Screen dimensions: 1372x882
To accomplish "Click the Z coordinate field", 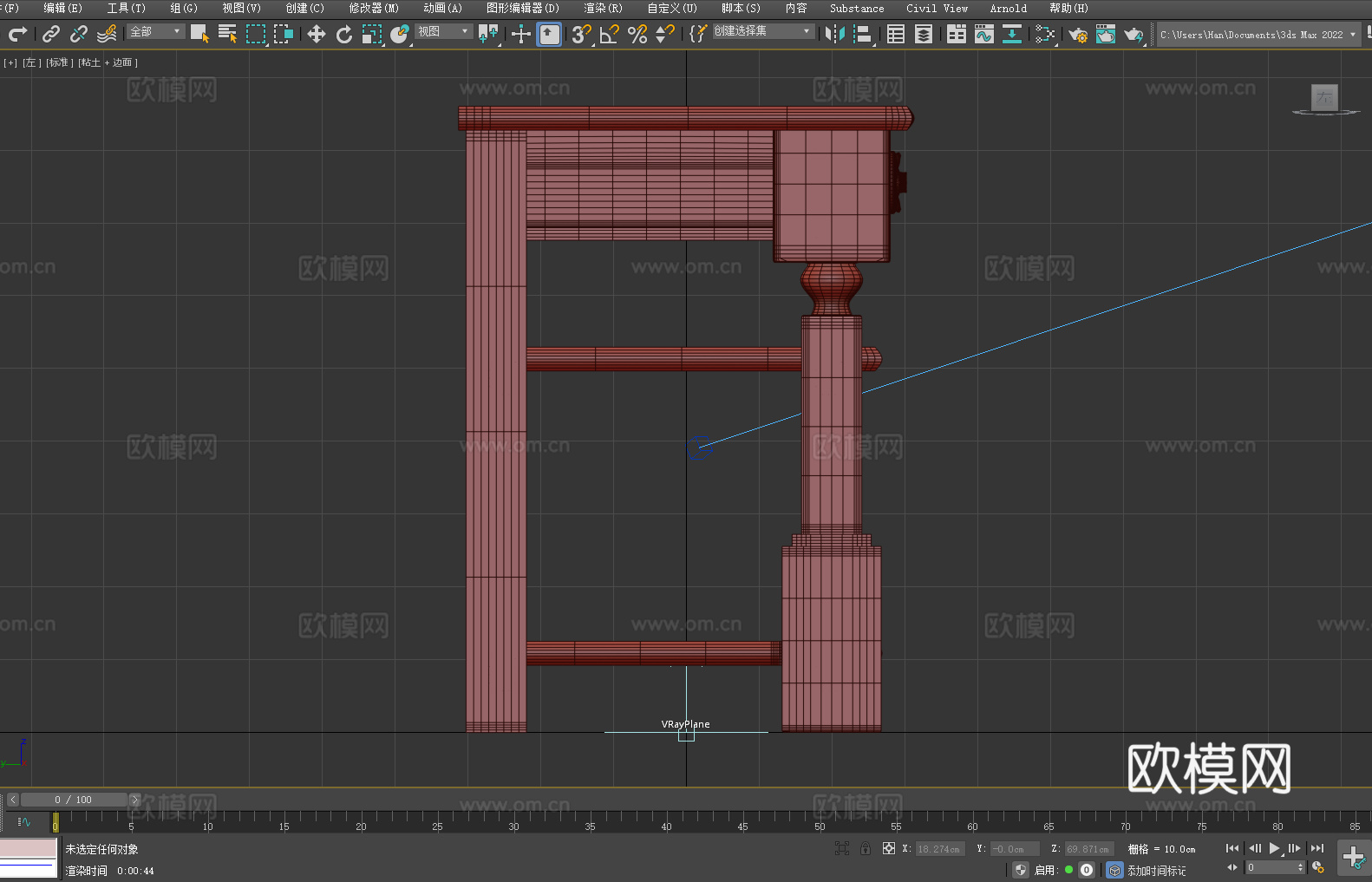I will [1088, 849].
